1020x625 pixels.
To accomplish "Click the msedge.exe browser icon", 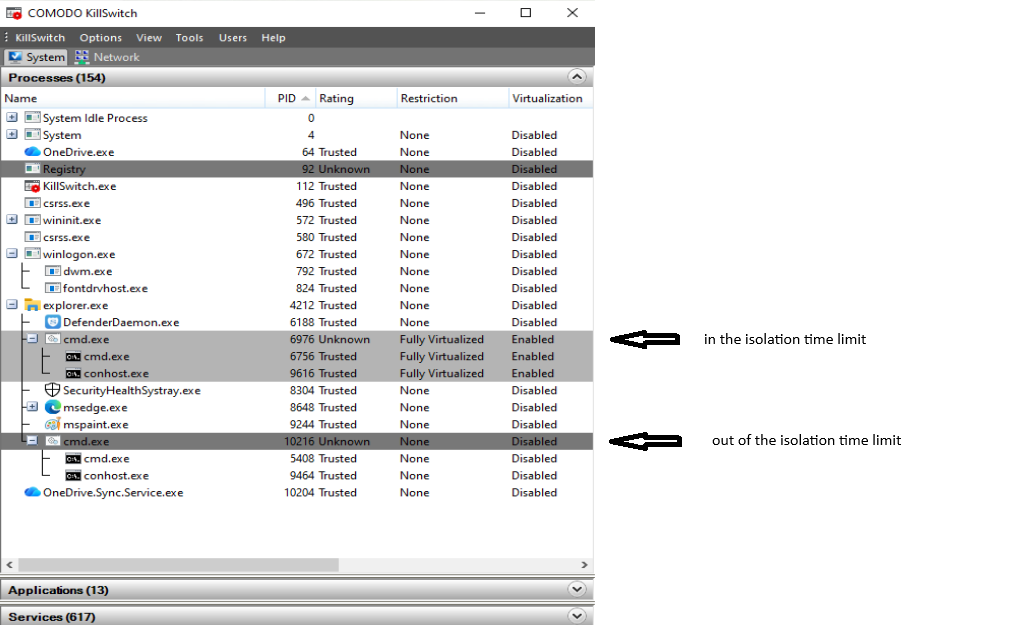I will (53, 407).
